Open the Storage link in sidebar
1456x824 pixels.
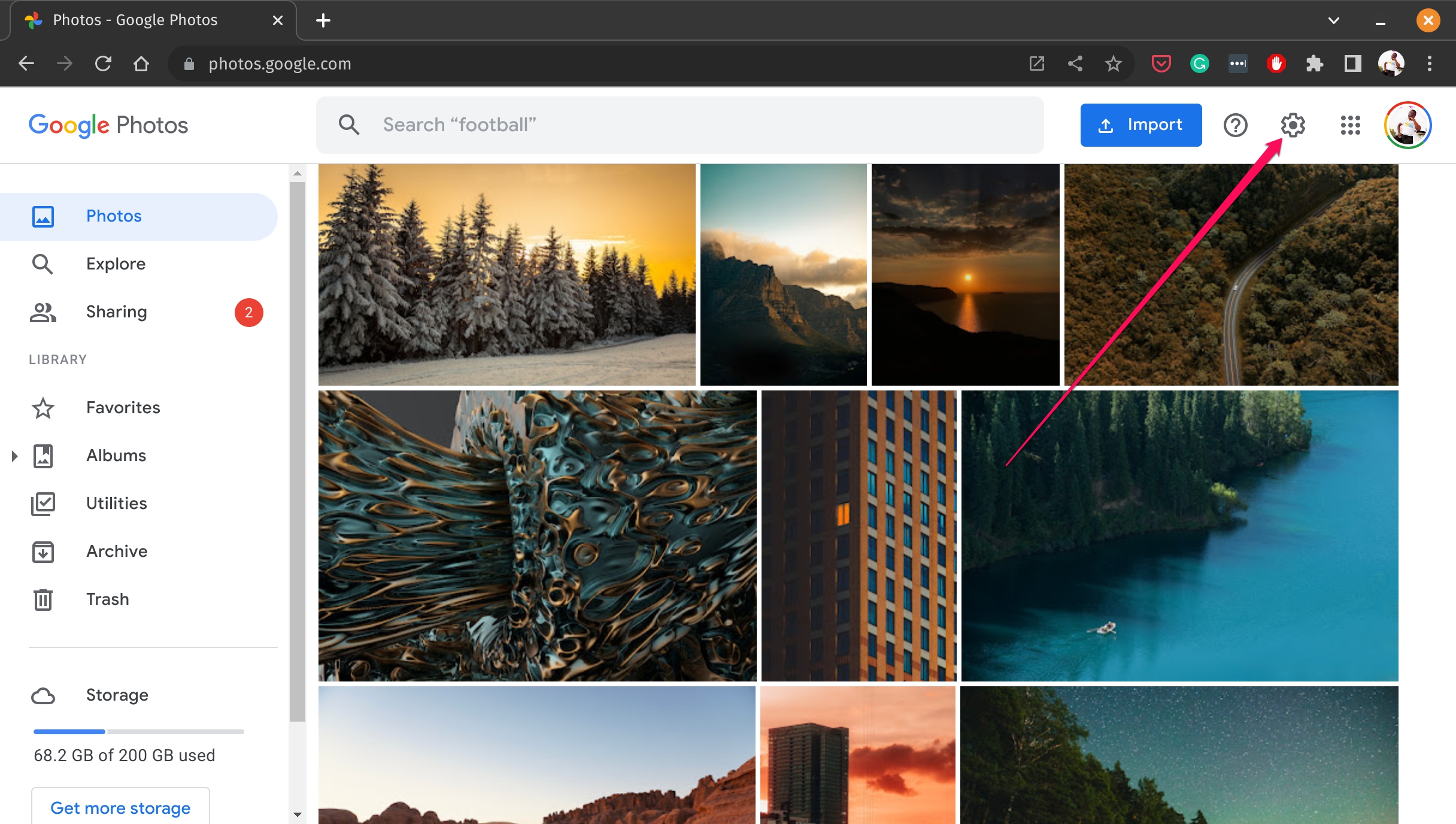coord(117,695)
